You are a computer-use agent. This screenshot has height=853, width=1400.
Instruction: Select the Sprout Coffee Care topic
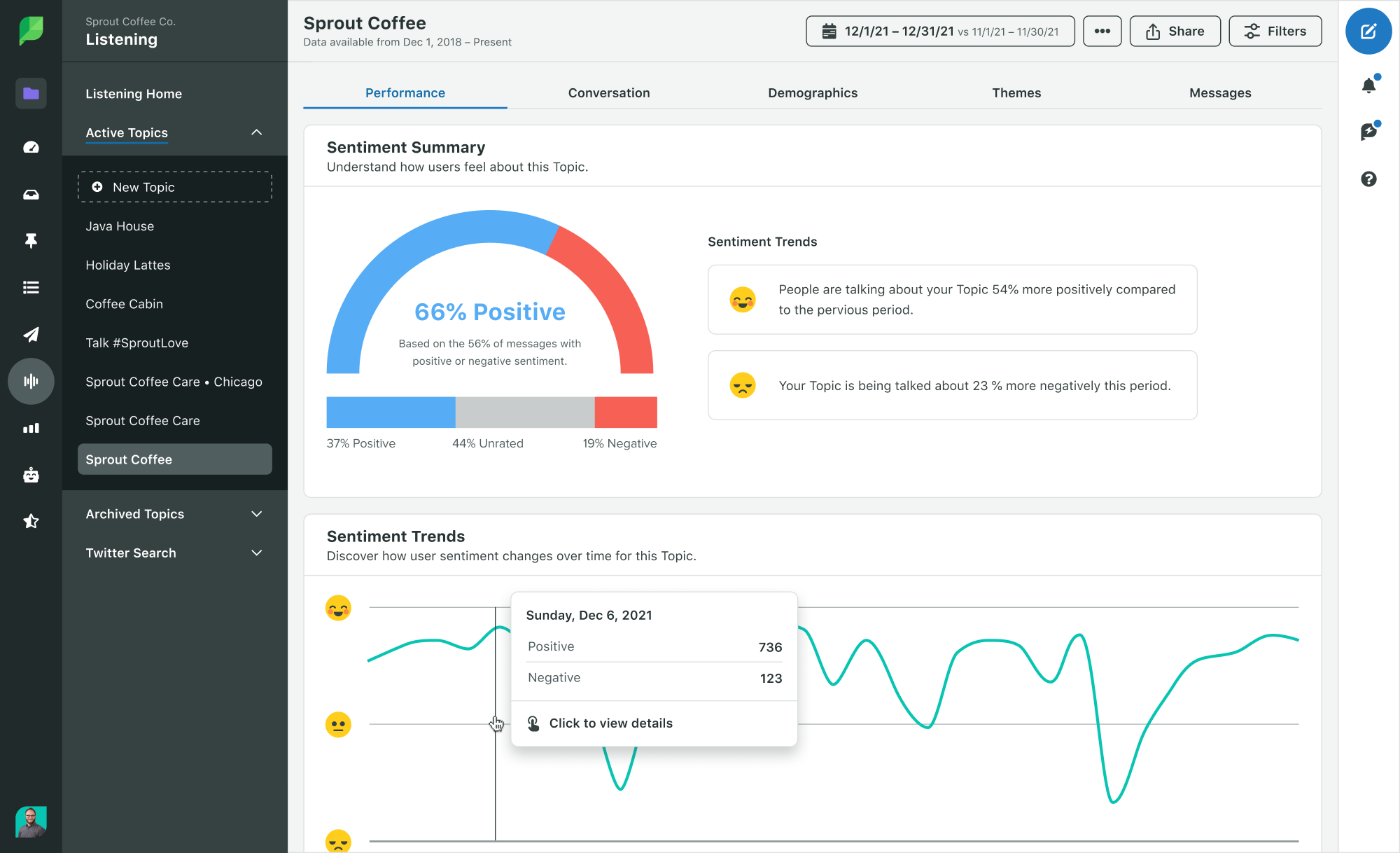(142, 420)
